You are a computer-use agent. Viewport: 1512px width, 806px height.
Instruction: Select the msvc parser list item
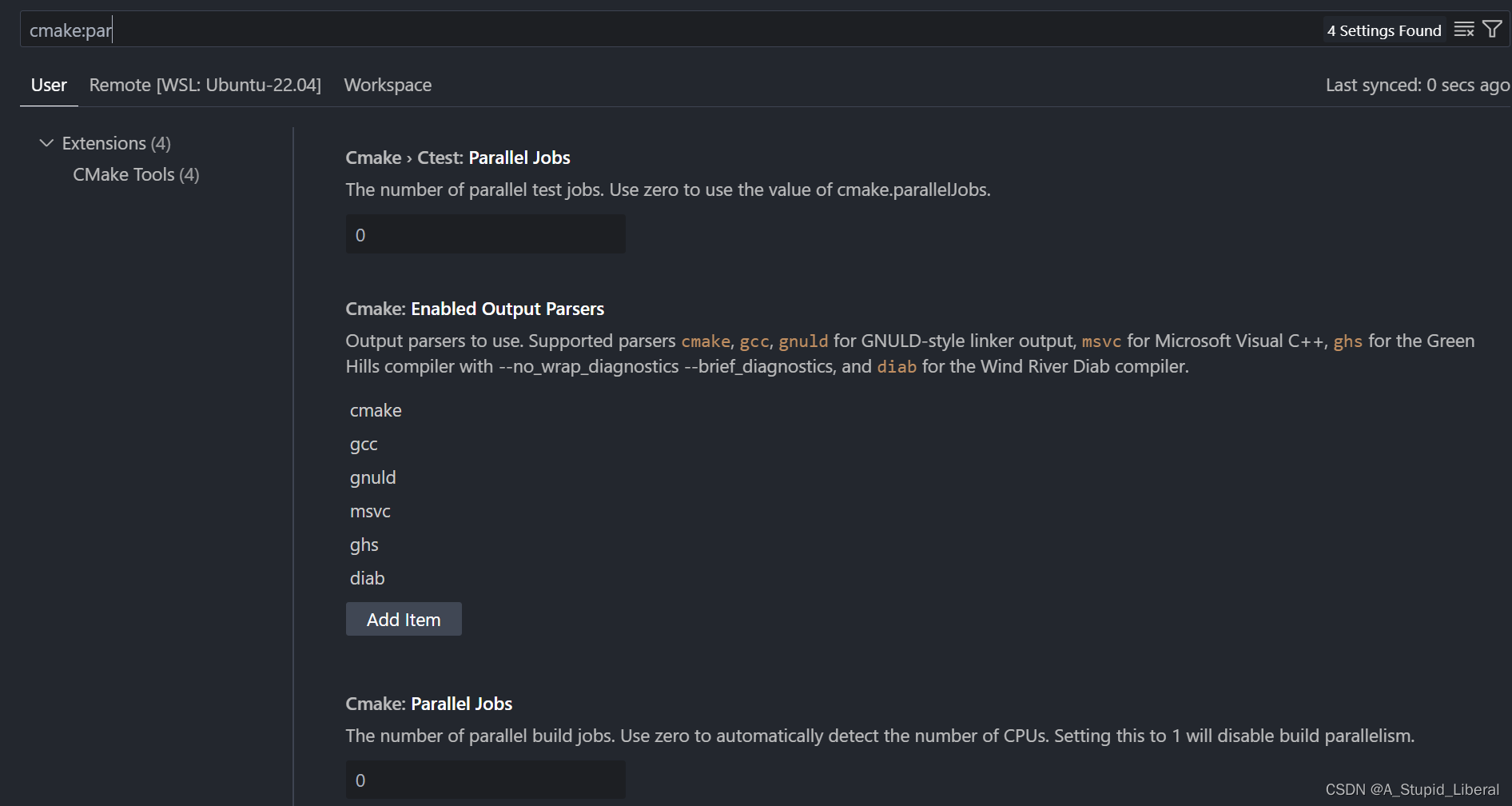click(370, 511)
